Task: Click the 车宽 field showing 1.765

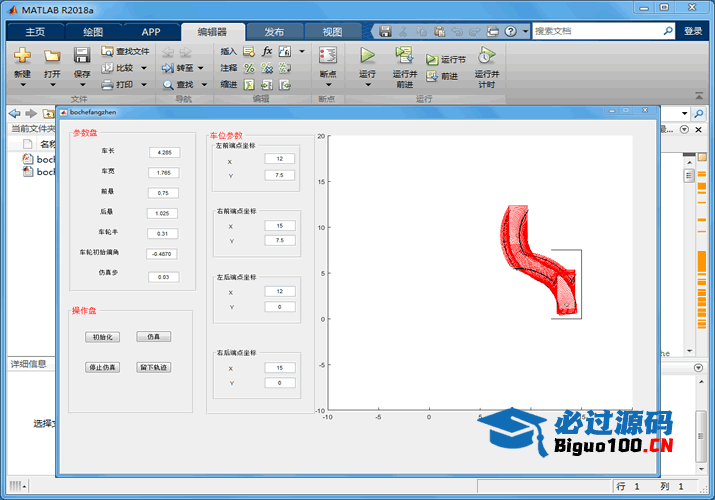Action: pyautogui.click(x=164, y=173)
